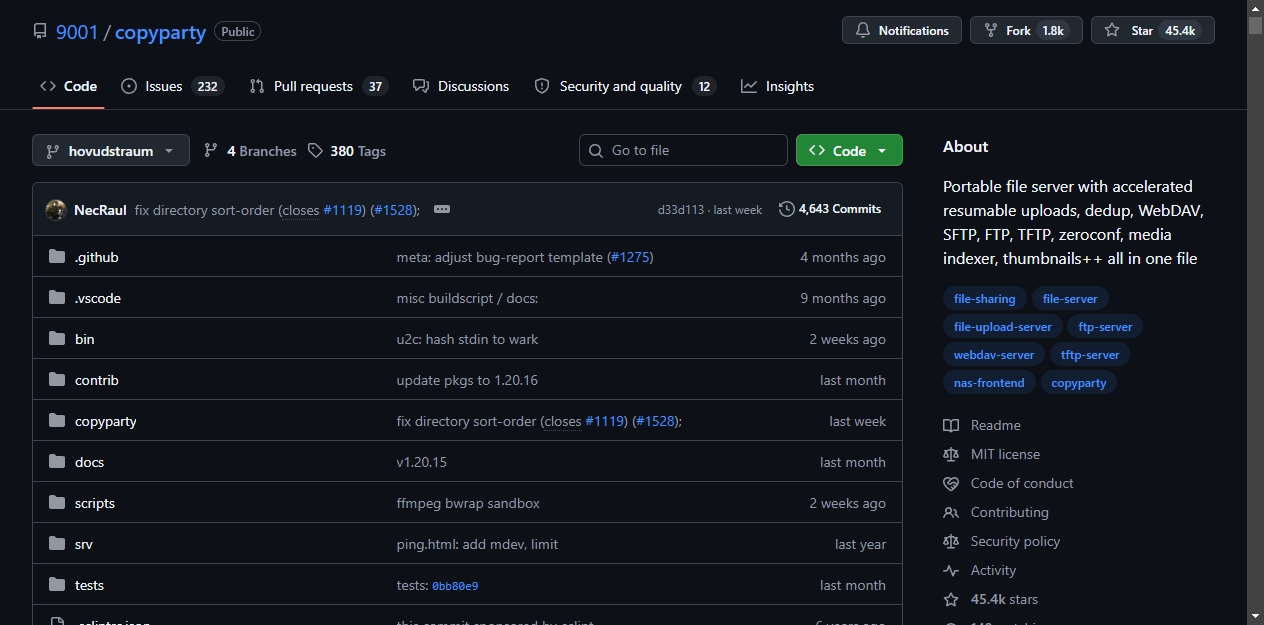Open 'ping.html: add mdev, limit' commit message

click(477, 544)
